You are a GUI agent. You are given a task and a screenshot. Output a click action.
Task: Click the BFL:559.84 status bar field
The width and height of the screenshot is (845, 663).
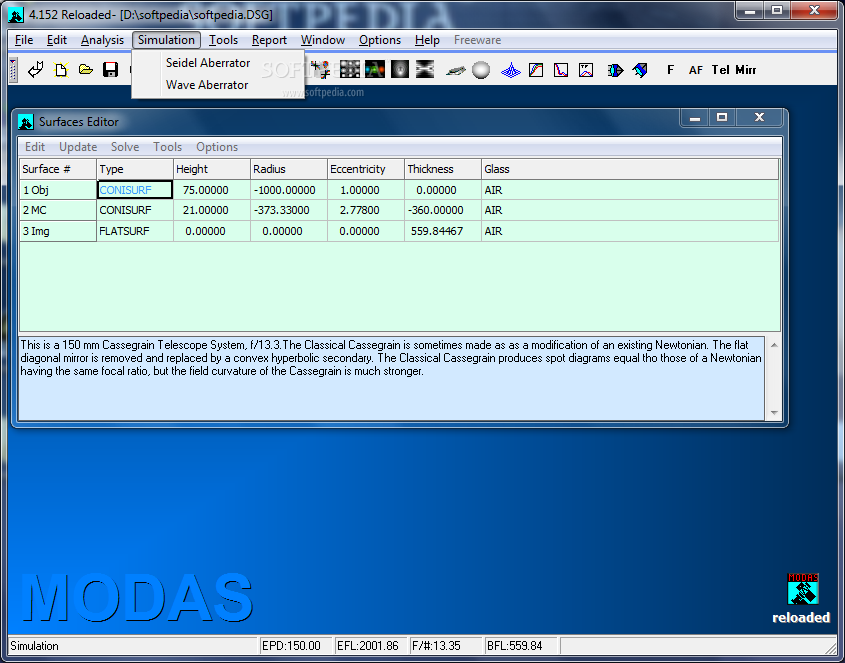(x=521, y=646)
